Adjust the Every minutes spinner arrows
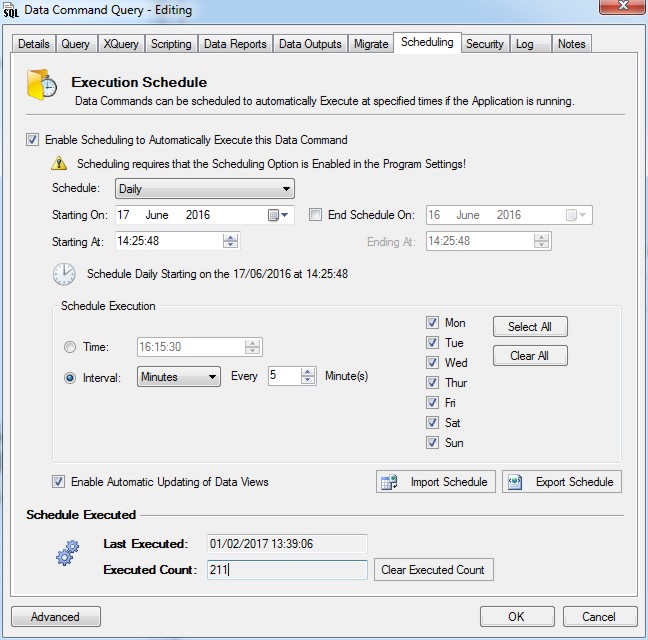Image resolution: width=648 pixels, height=640 pixels. tap(308, 376)
